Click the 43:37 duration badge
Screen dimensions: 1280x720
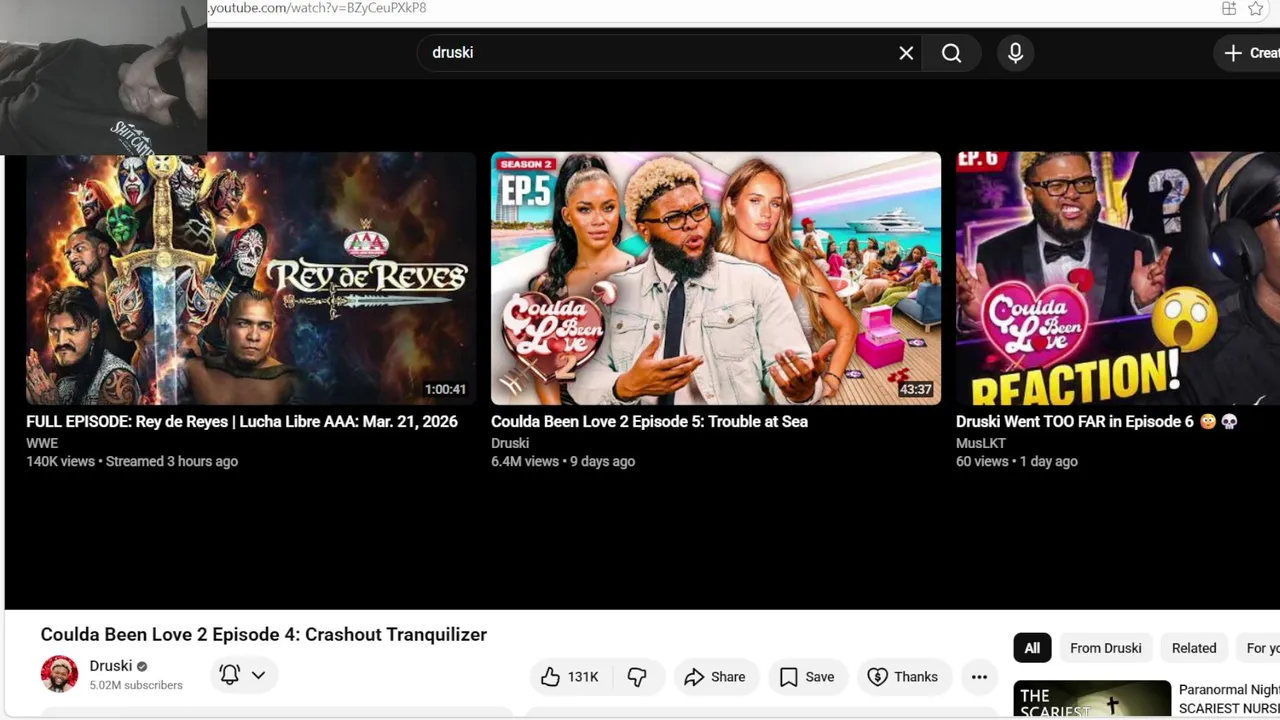pos(915,390)
